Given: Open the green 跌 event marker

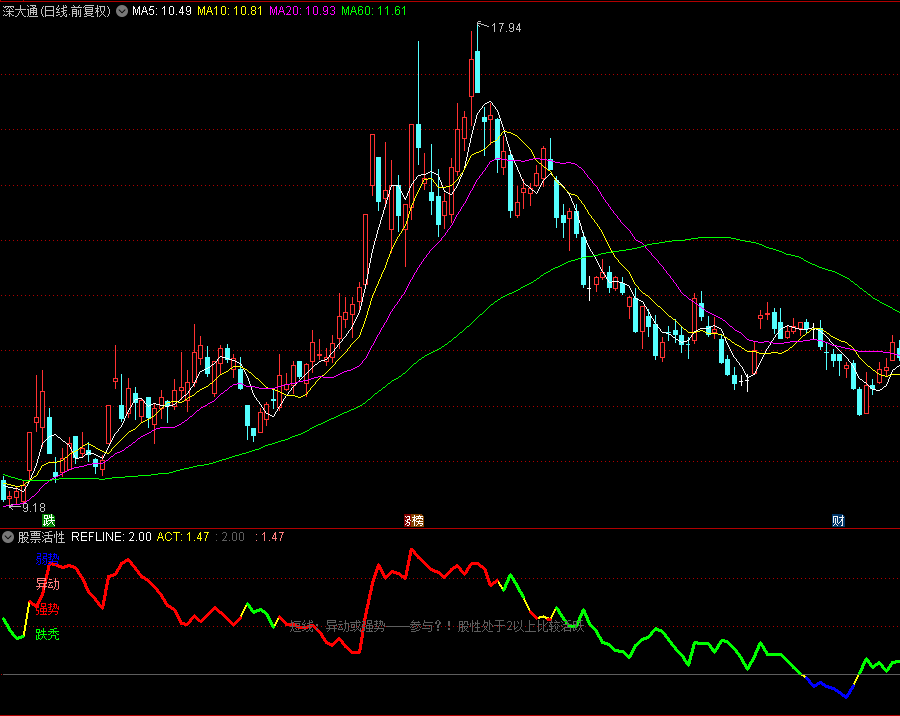Looking at the screenshot, I should click(49, 521).
